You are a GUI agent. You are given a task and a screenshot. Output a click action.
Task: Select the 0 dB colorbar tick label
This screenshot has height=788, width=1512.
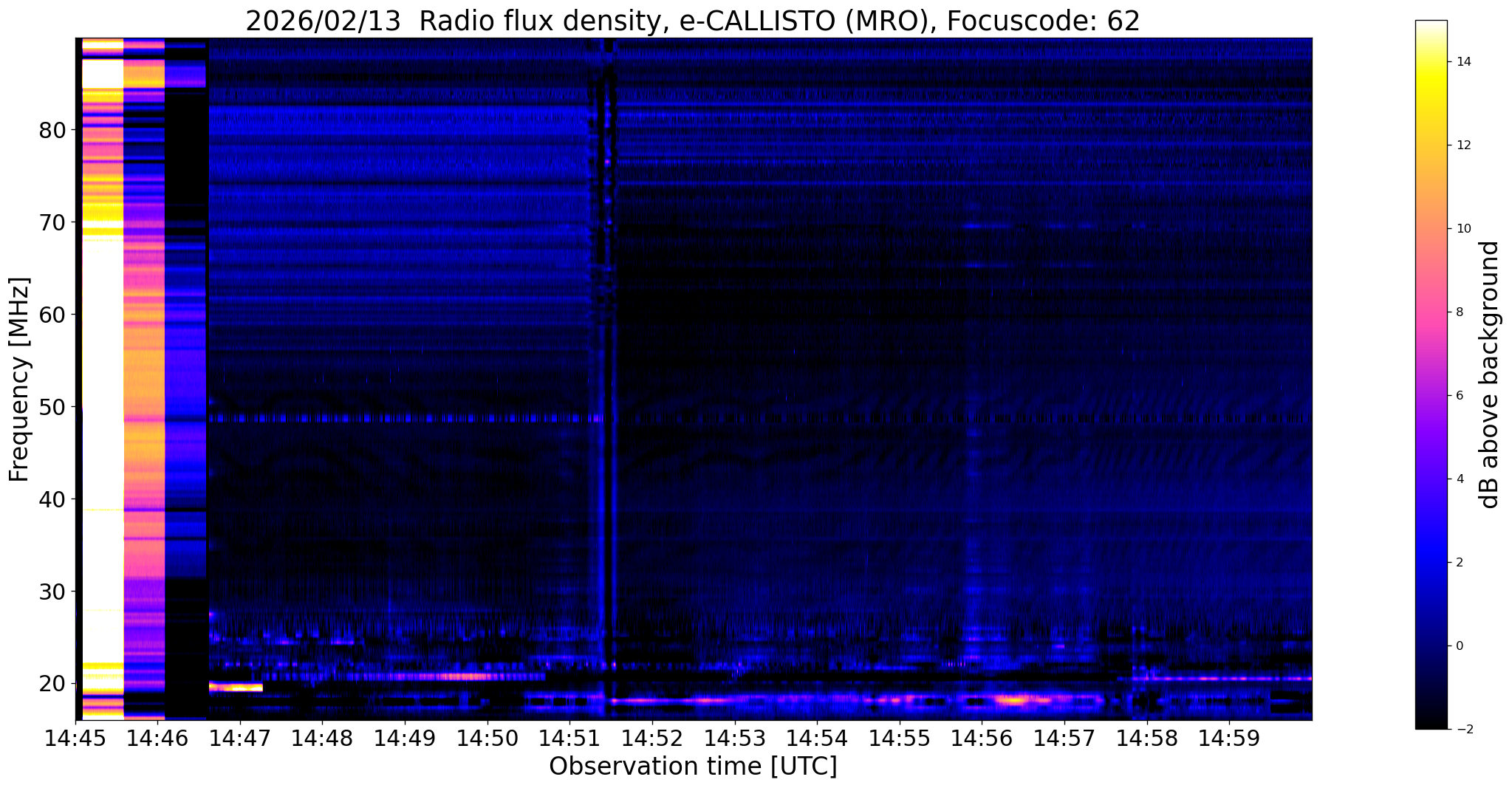tap(1458, 646)
